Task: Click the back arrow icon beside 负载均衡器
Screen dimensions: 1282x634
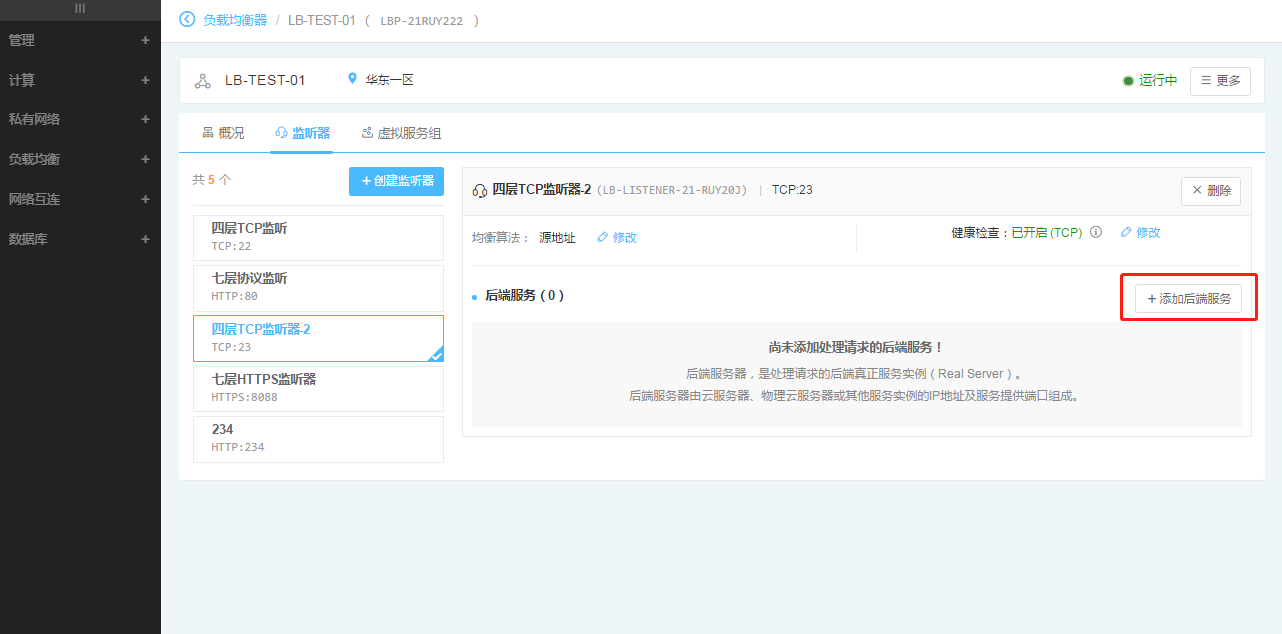Action: (187, 20)
